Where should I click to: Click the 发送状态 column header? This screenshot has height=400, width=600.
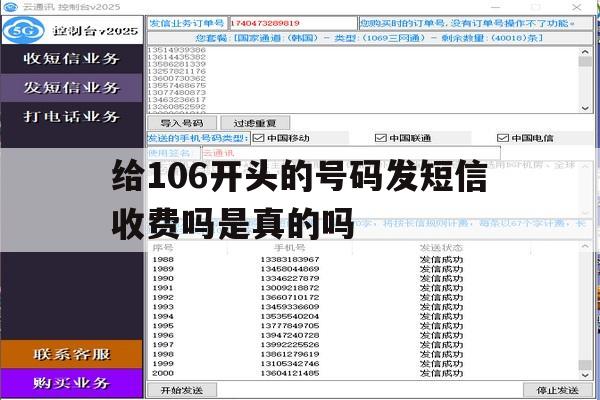pos(441,248)
